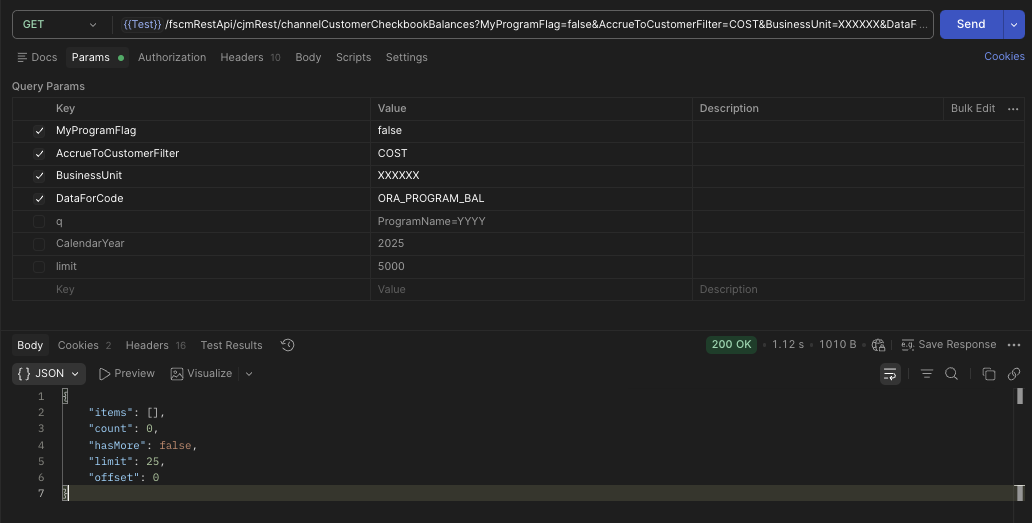Image resolution: width=1032 pixels, height=523 pixels.
Task: Copy the response body to clipboard
Action: tap(989, 374)
